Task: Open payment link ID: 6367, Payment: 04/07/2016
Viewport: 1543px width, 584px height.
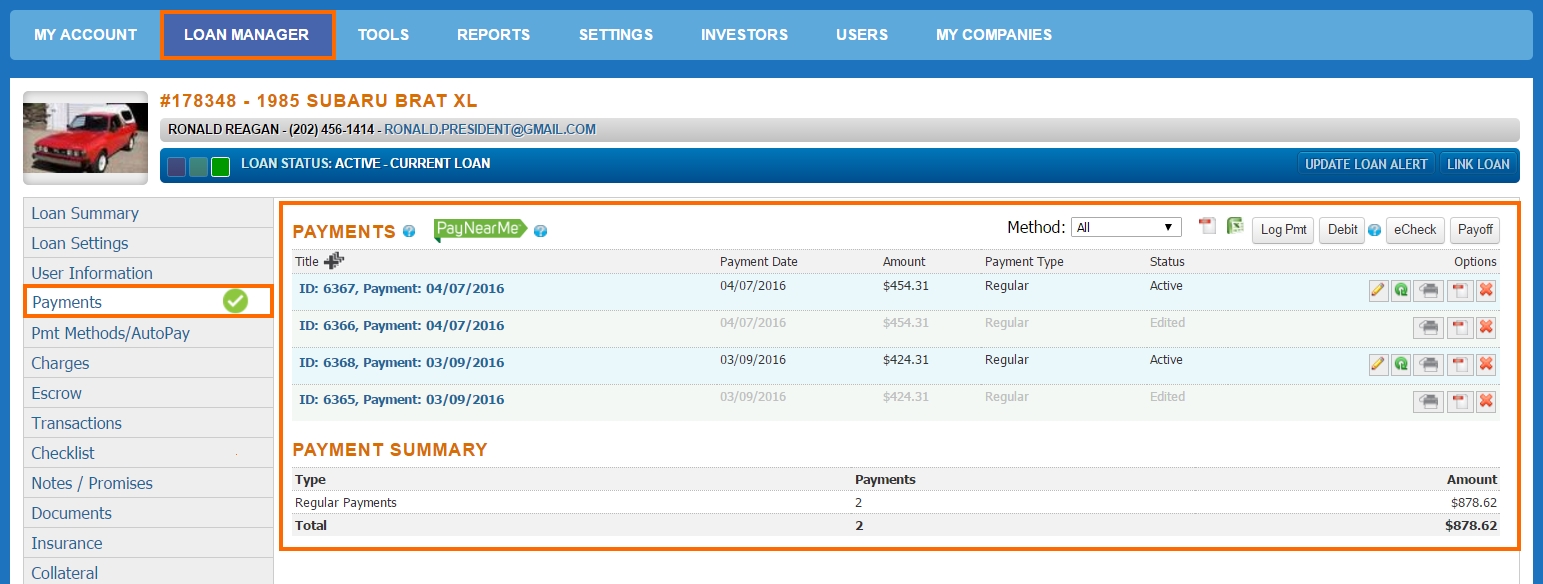Action: tap(402, 289)
